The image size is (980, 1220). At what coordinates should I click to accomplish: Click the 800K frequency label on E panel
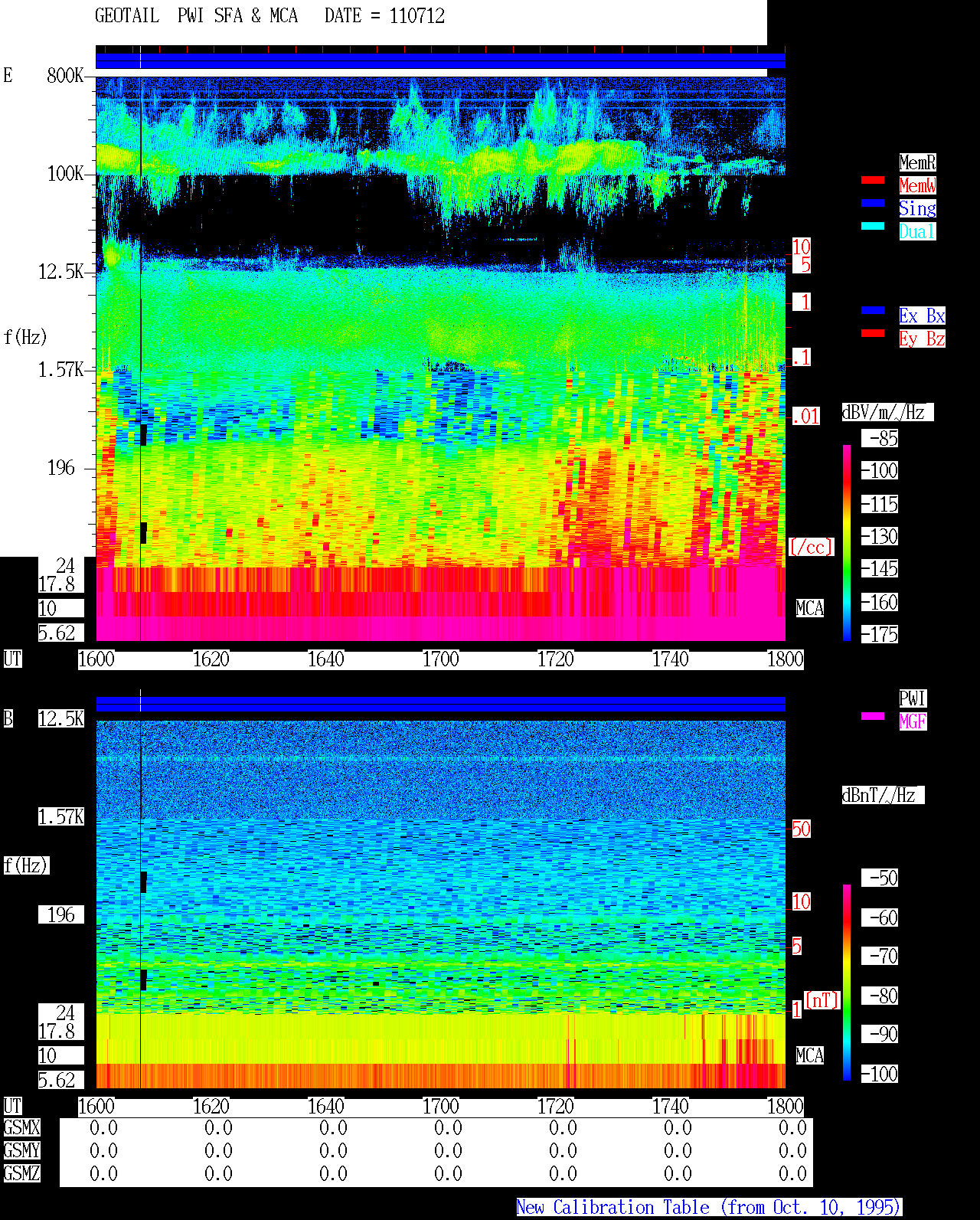tap(65, 75)
